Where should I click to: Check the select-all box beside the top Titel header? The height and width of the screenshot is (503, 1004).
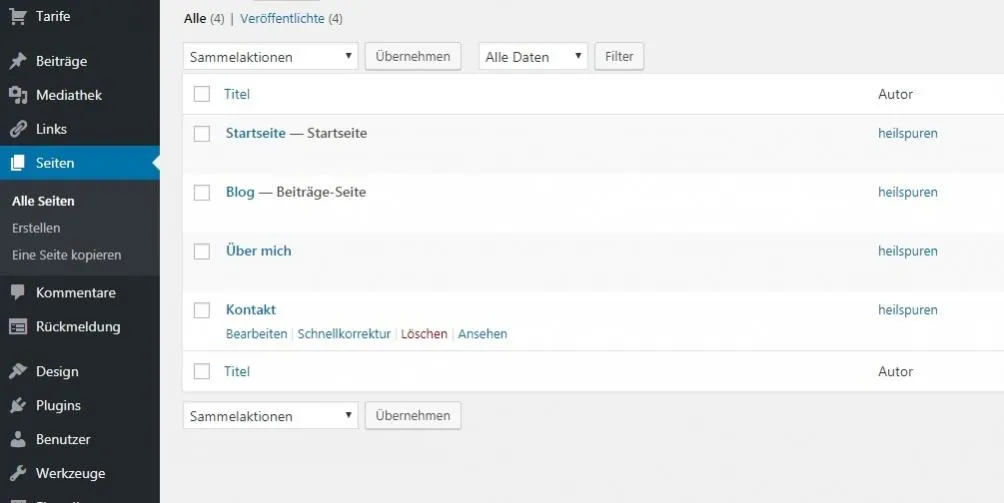pyautogui.click(x=202, y=94)
